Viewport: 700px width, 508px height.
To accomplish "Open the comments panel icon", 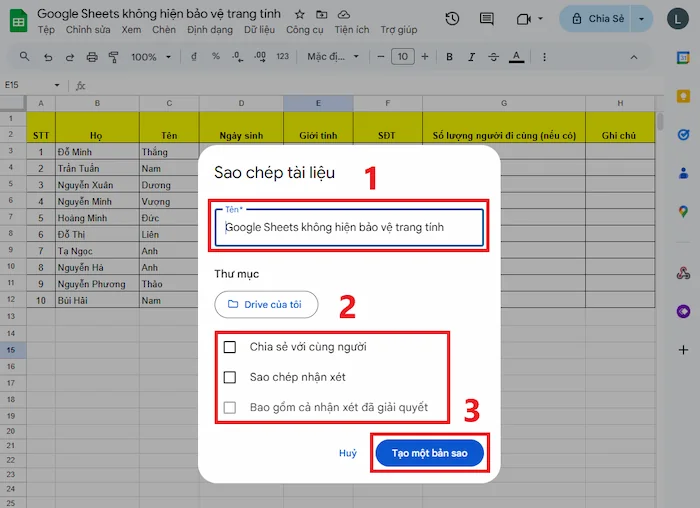I will pos(486,19).
